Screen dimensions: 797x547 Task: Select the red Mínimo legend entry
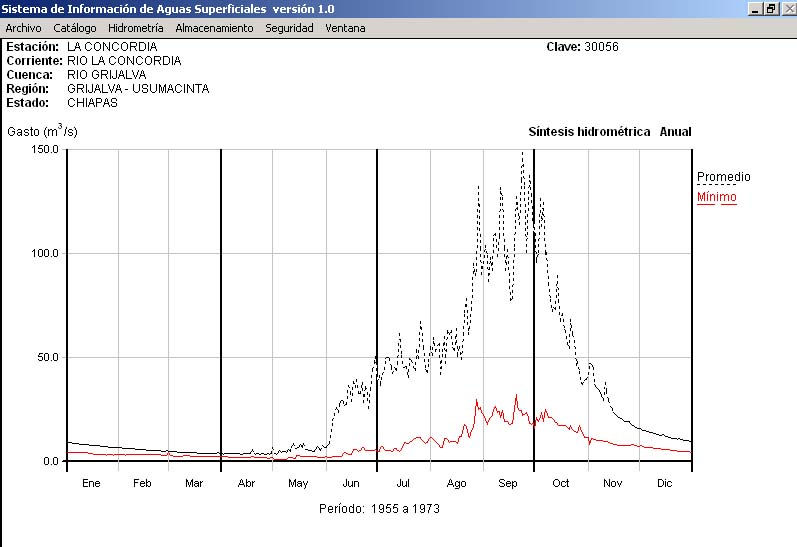coord(716,197)
